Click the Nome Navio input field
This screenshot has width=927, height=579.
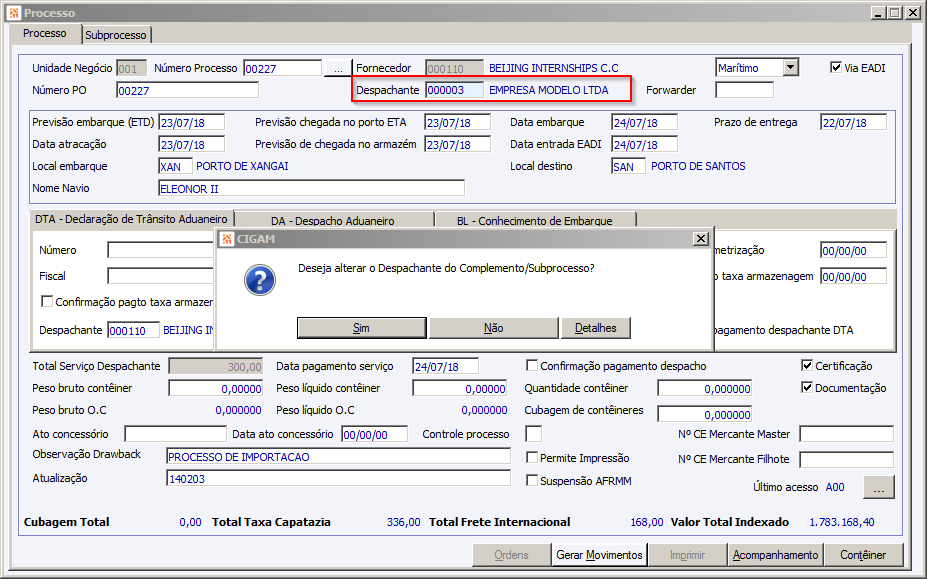point(312,189)
